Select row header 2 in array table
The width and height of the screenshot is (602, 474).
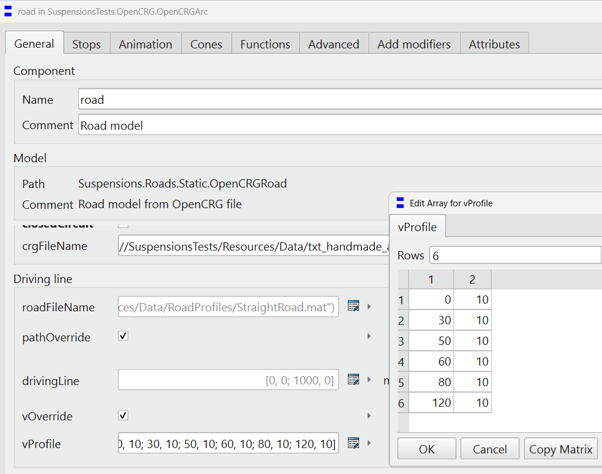click(403, 320)
